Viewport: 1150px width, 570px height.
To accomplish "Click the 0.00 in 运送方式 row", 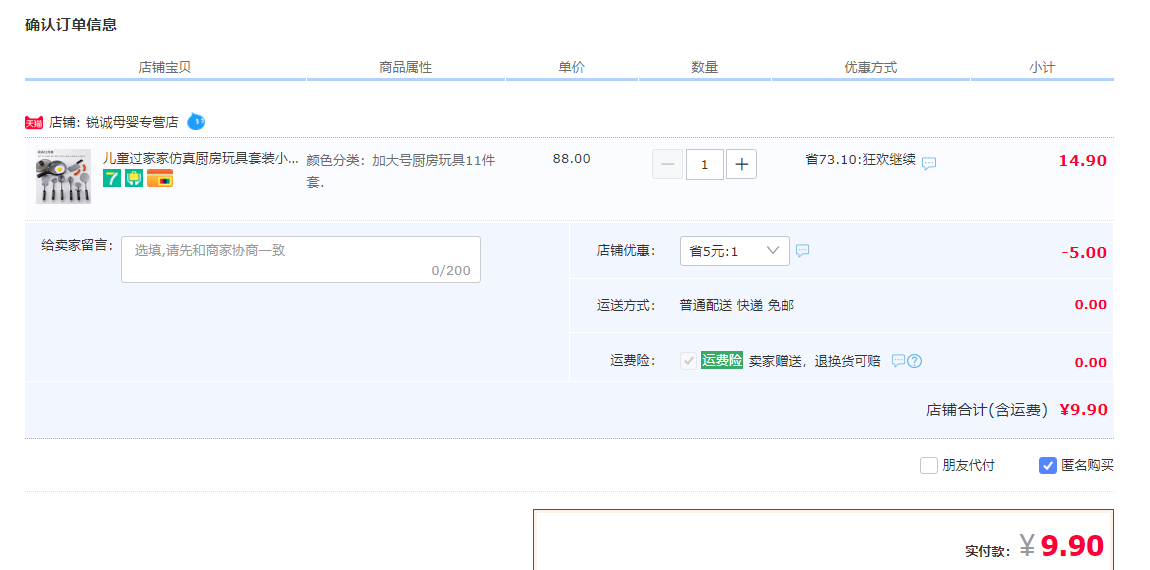I will click(1091, 305).
